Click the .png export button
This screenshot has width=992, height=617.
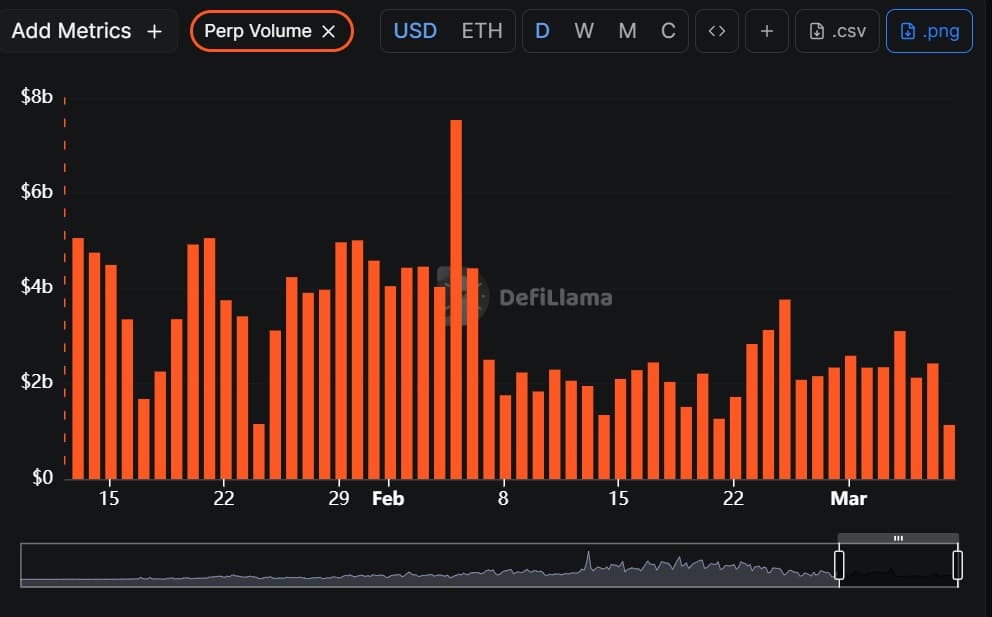click(930, 31)
